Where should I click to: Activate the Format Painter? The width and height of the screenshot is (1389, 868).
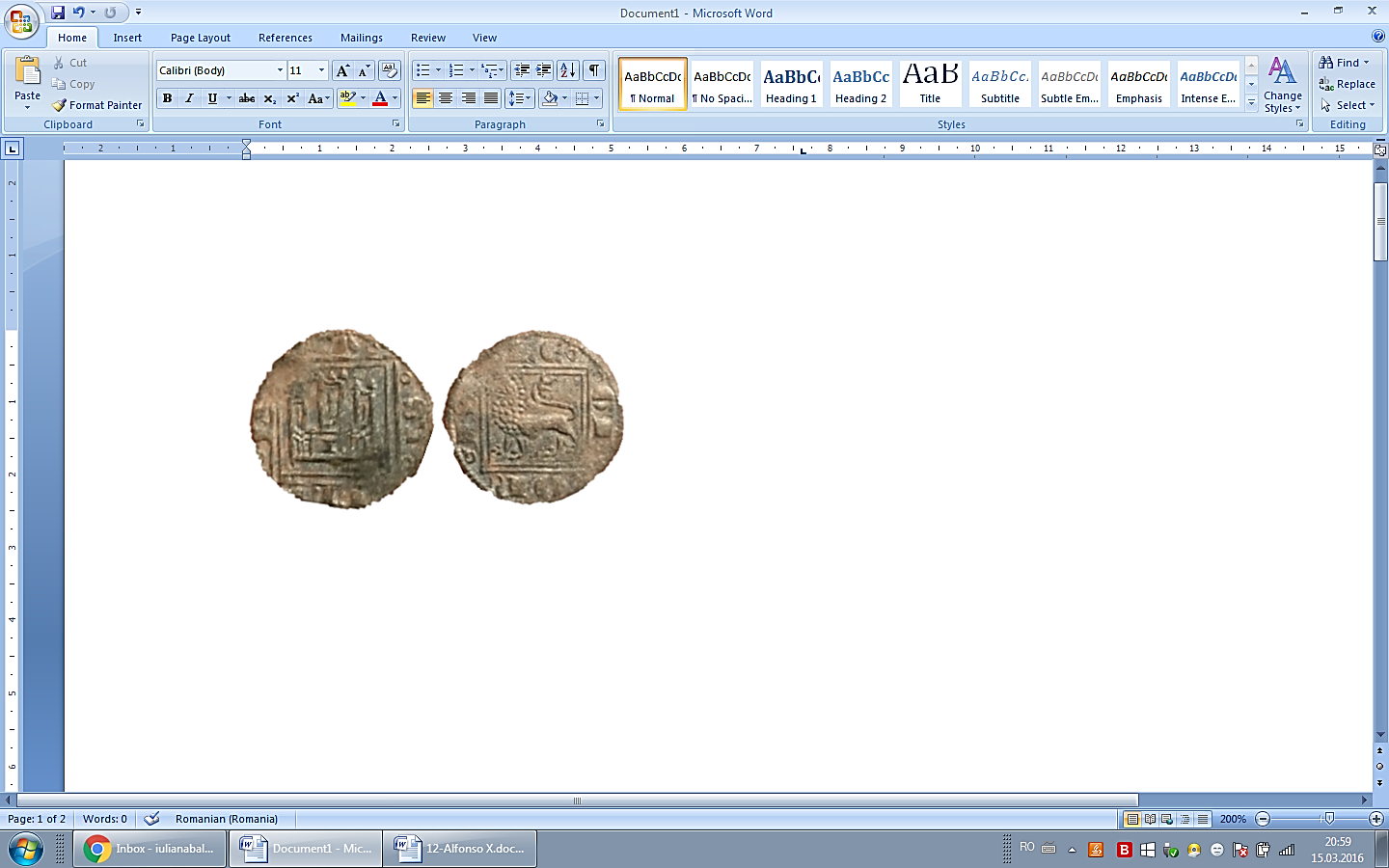coord(96,105)
